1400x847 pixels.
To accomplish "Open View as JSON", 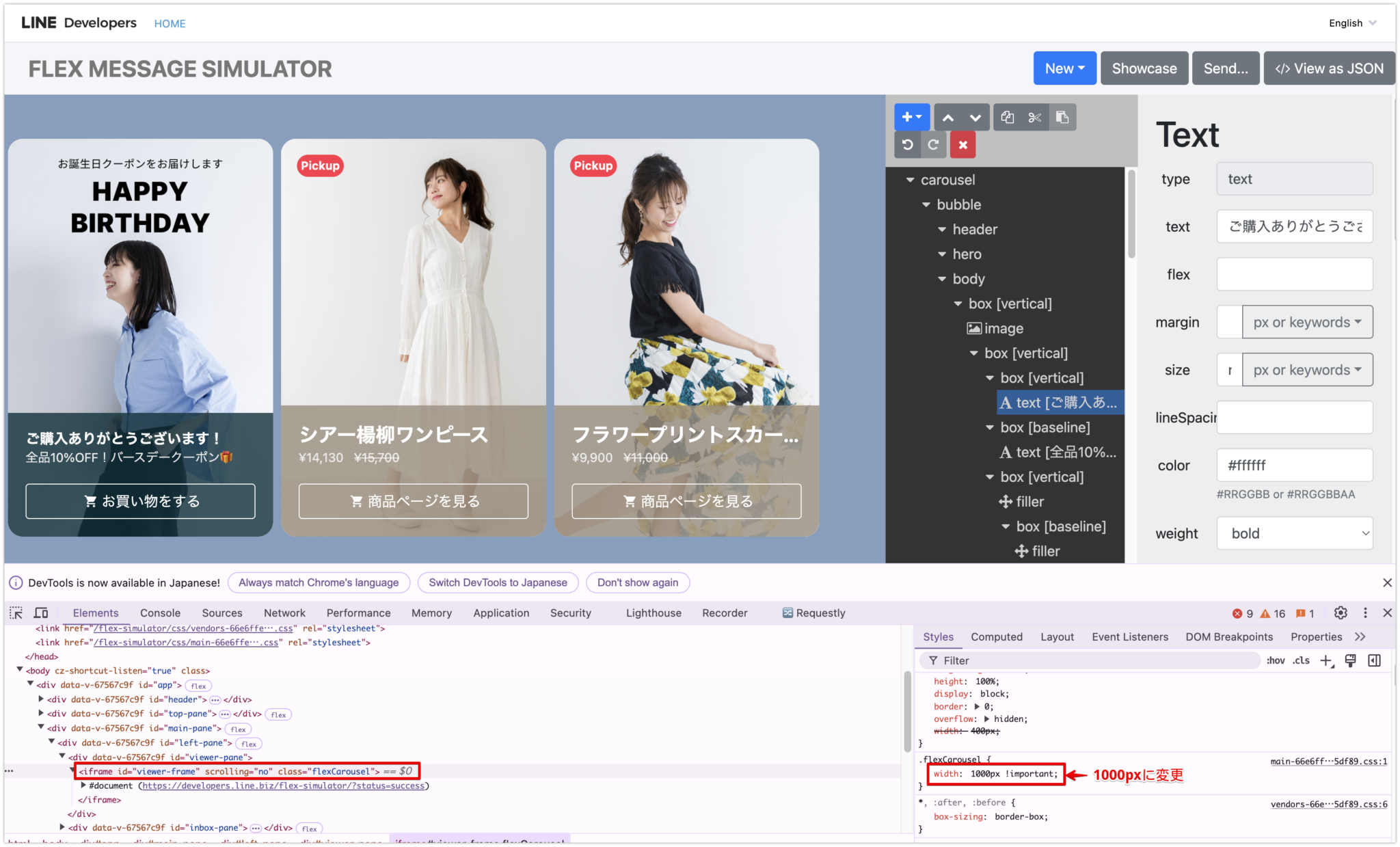I will point(1328,68).
